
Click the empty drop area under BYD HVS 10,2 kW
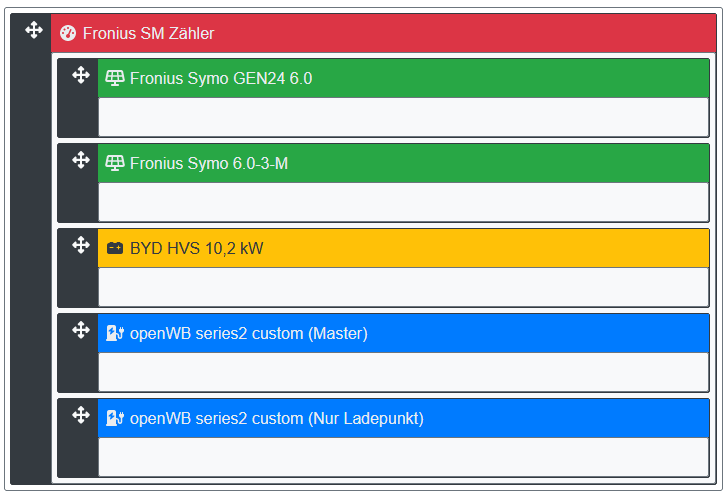[x=403, y=287]
